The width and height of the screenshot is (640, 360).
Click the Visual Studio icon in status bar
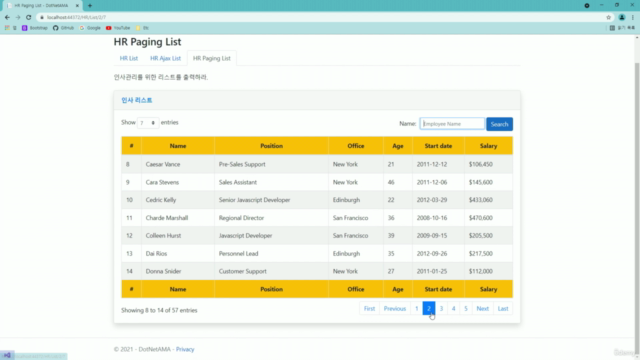(x=7, y=355)
